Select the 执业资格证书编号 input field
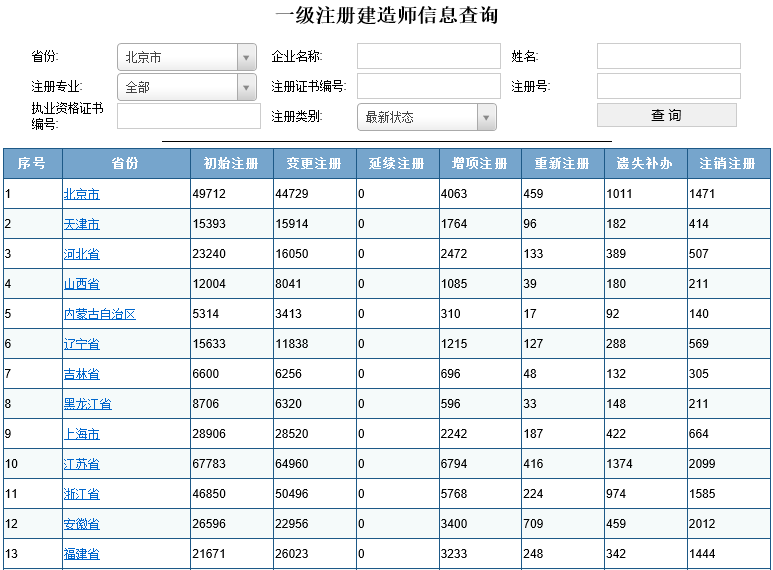Screen dimensions: 773x570 pos(188,116)
